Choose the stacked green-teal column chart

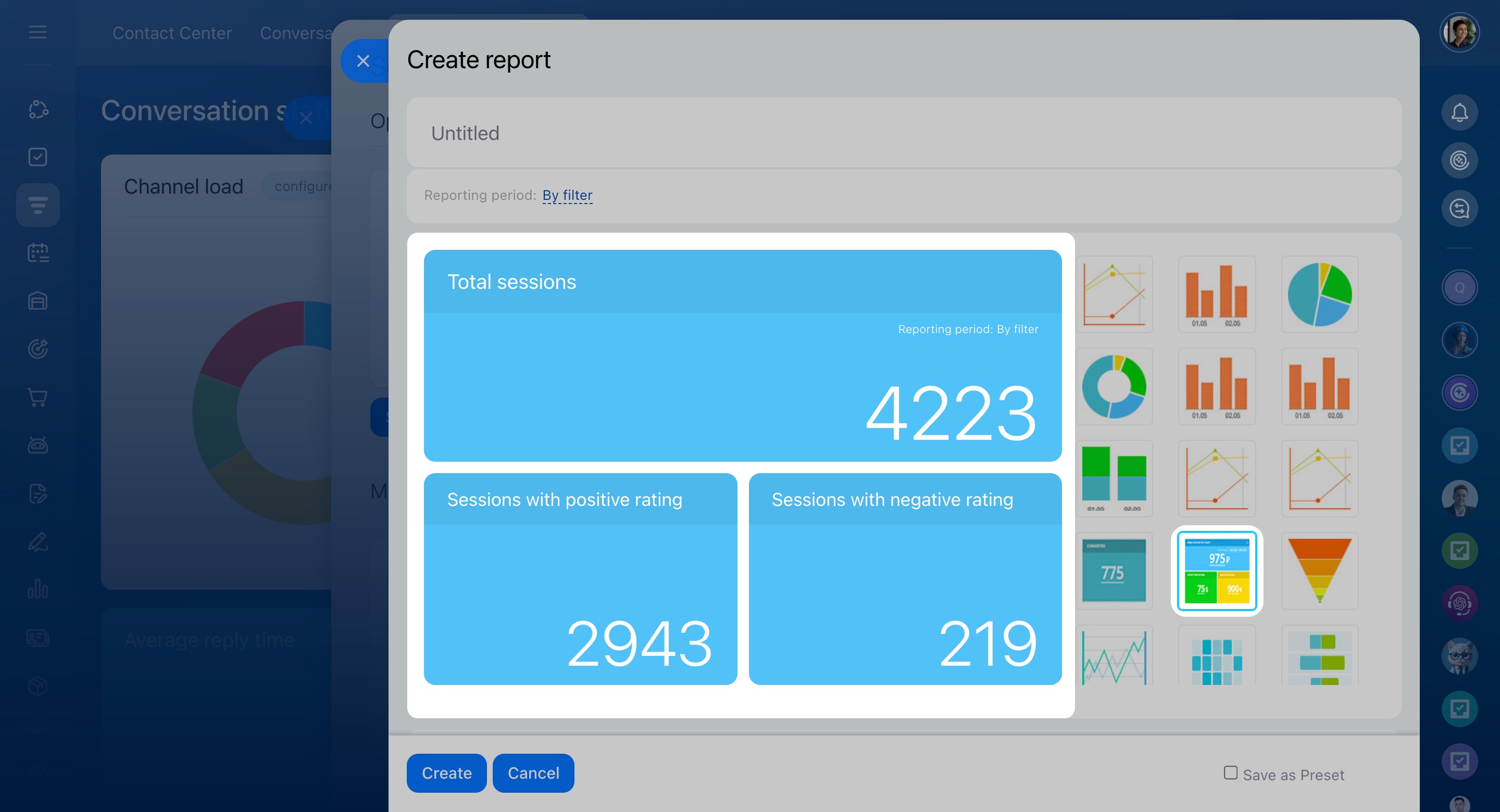tap(1114, 478)
